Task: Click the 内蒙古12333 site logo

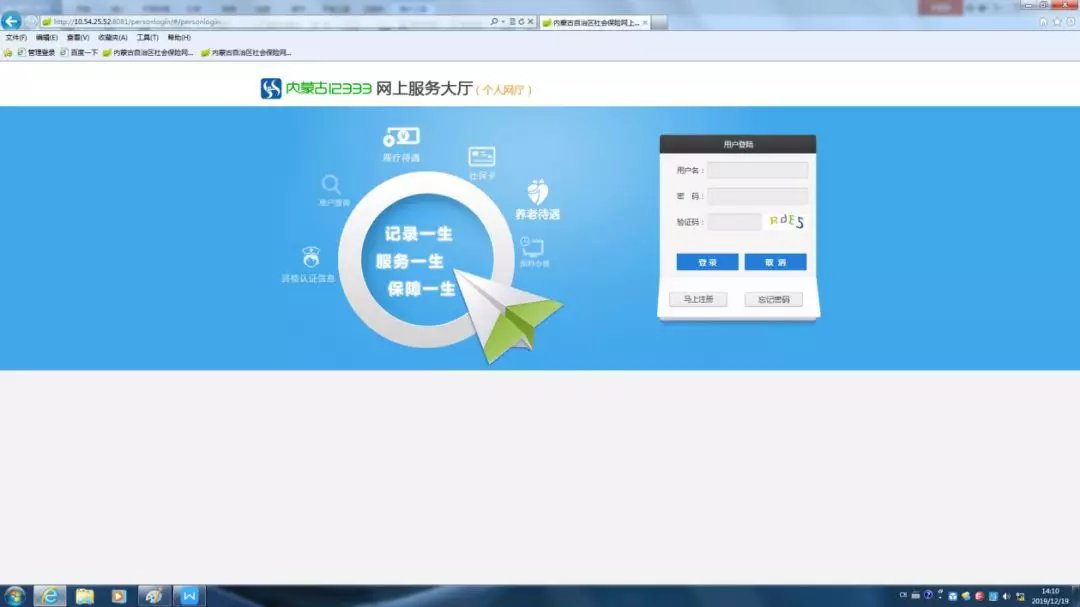Action: 316,88
